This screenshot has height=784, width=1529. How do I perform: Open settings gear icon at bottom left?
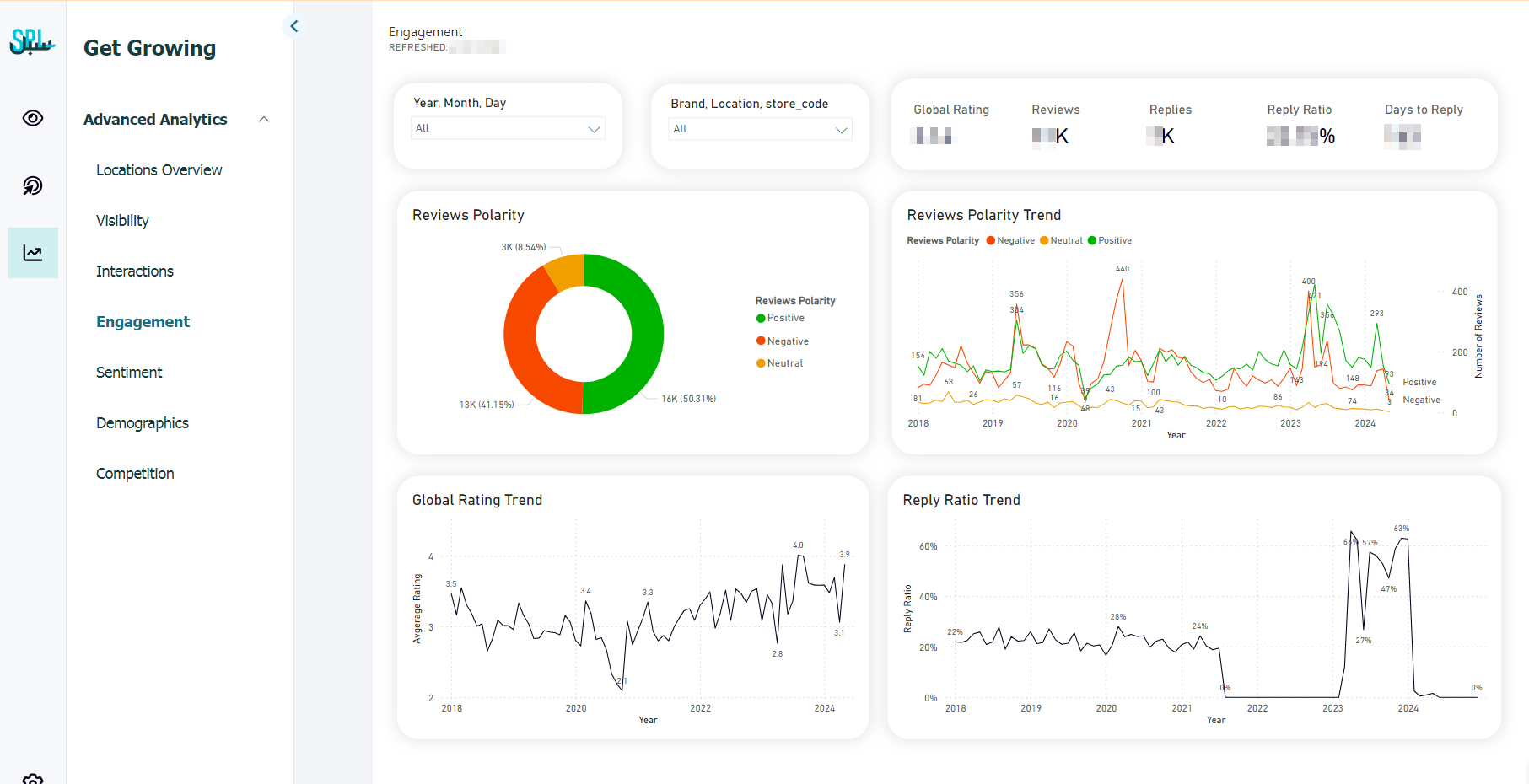tap(33, 778)
